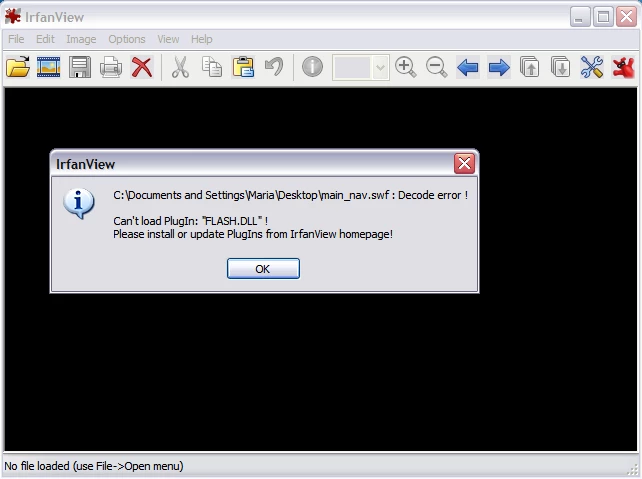
Task: Click the status bar resize grip
Action: [x=634, y=469]
